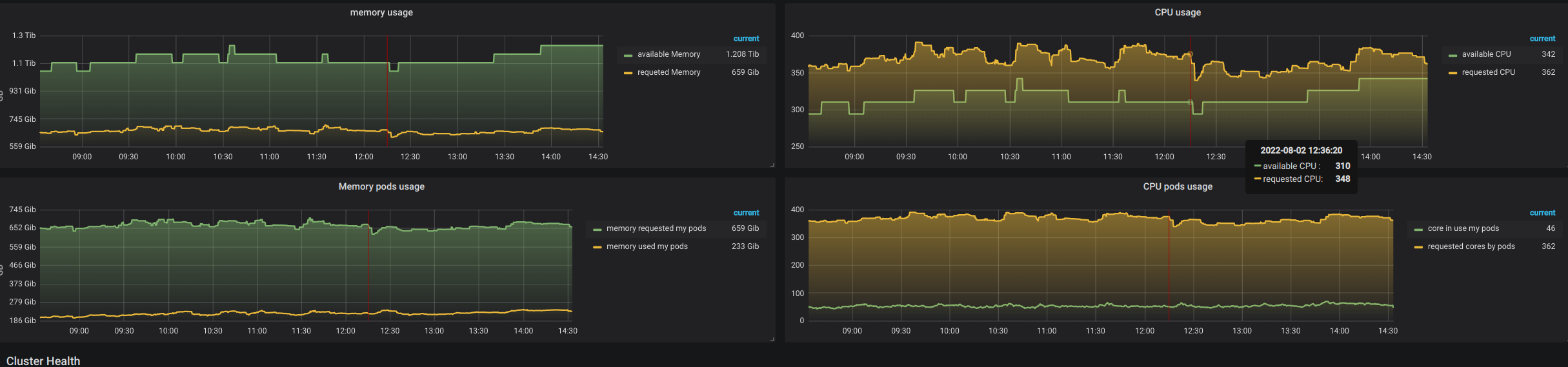
Task: Click the green core in use legend icon
Action: (x=1418, y=229)
